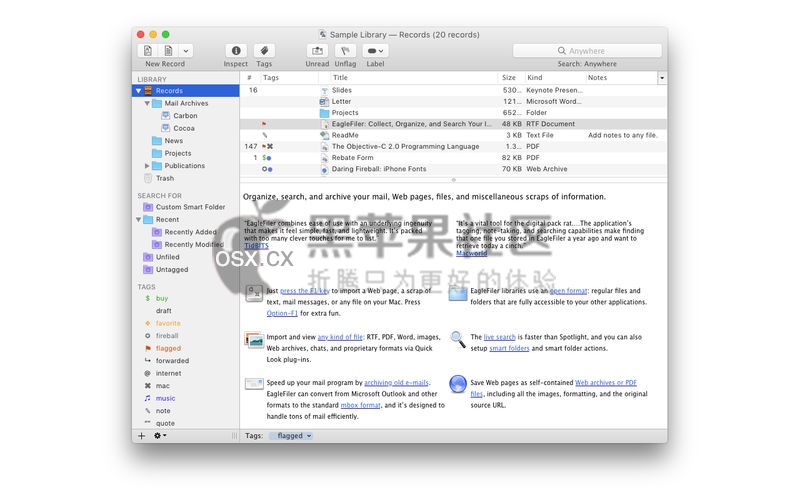Select the buy tag
The width and height of the screenshot is (800, 500).
(161, 298)
